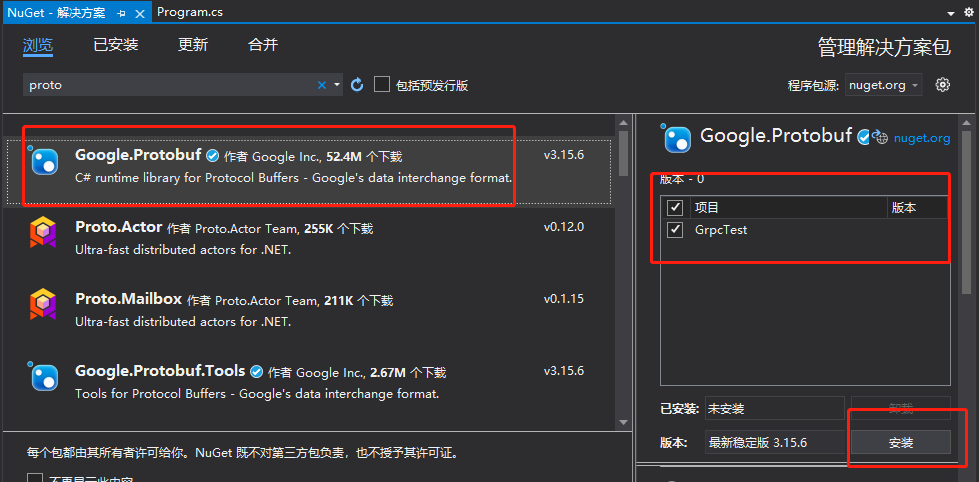The width and height of the screenshot is (979, 482).
Task: Open package source settings gear
Action: pyautogui.click(x=943, y=84)
